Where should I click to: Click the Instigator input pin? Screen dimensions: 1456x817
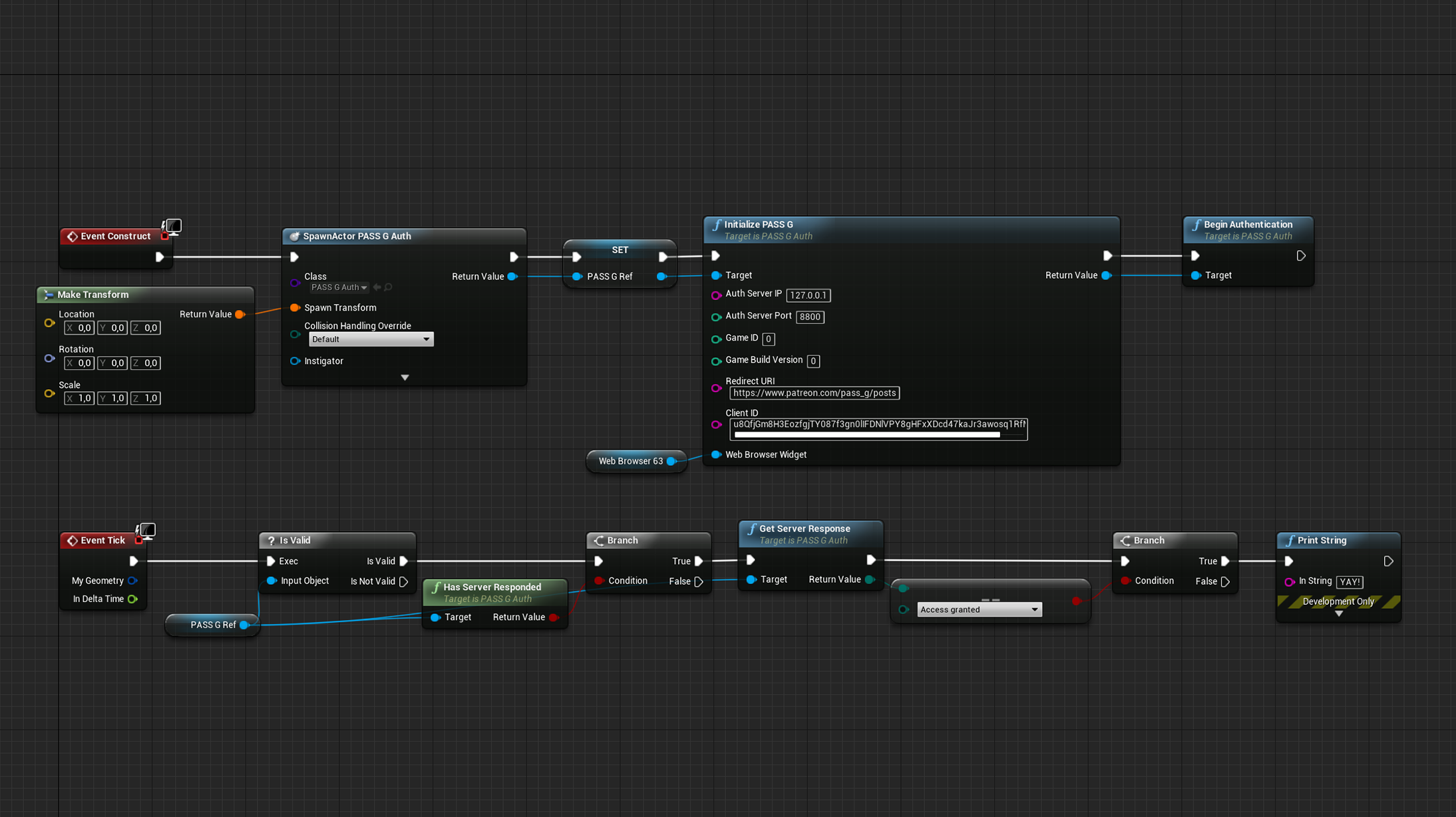[295, 361]
